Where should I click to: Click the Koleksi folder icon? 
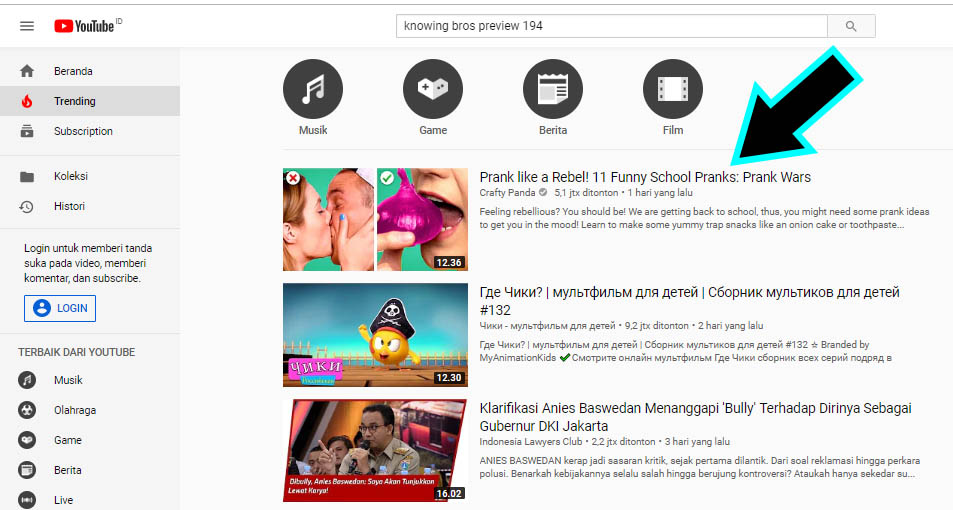[27, 176]
